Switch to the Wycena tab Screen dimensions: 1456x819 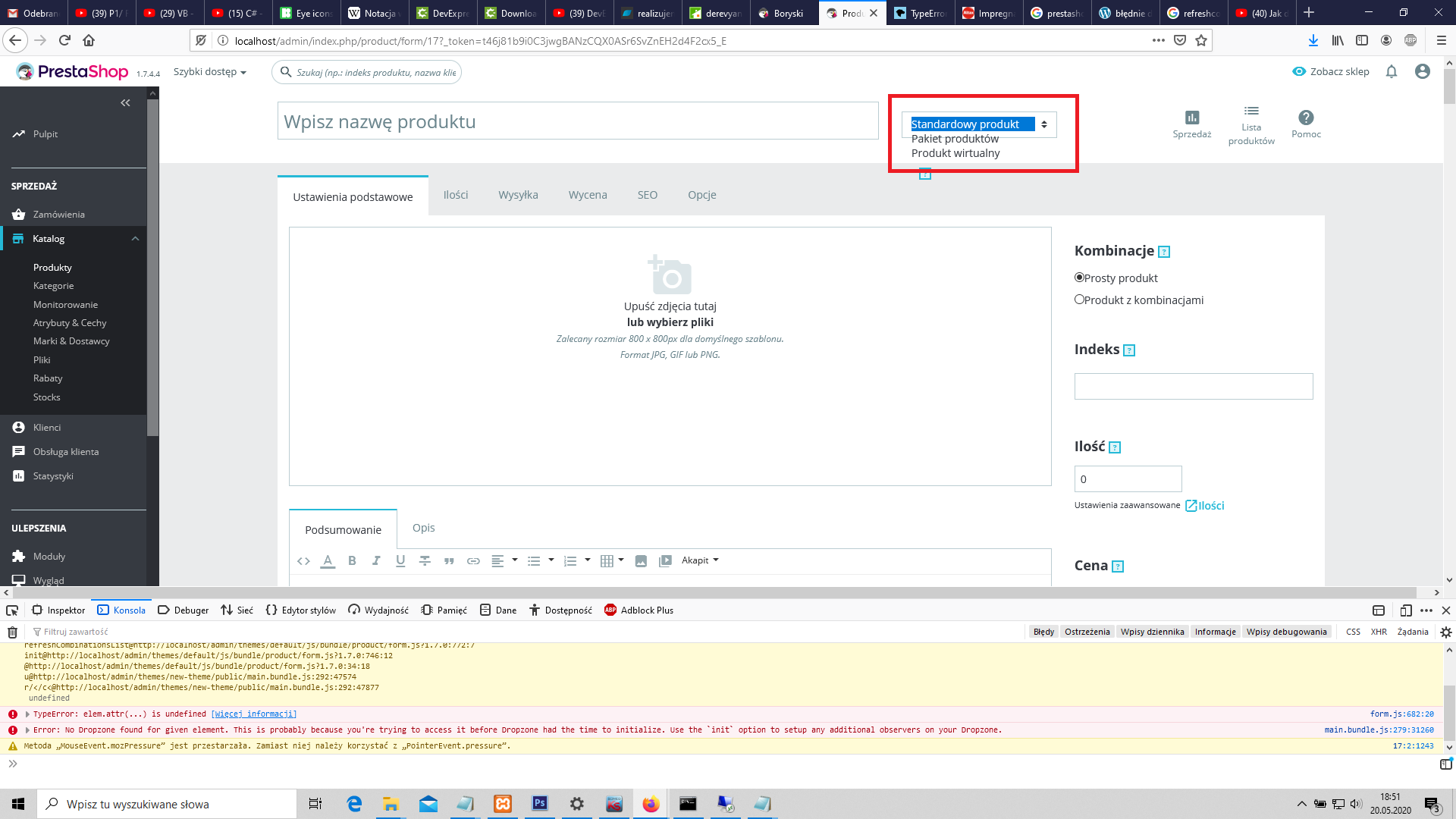pos(588,195)
